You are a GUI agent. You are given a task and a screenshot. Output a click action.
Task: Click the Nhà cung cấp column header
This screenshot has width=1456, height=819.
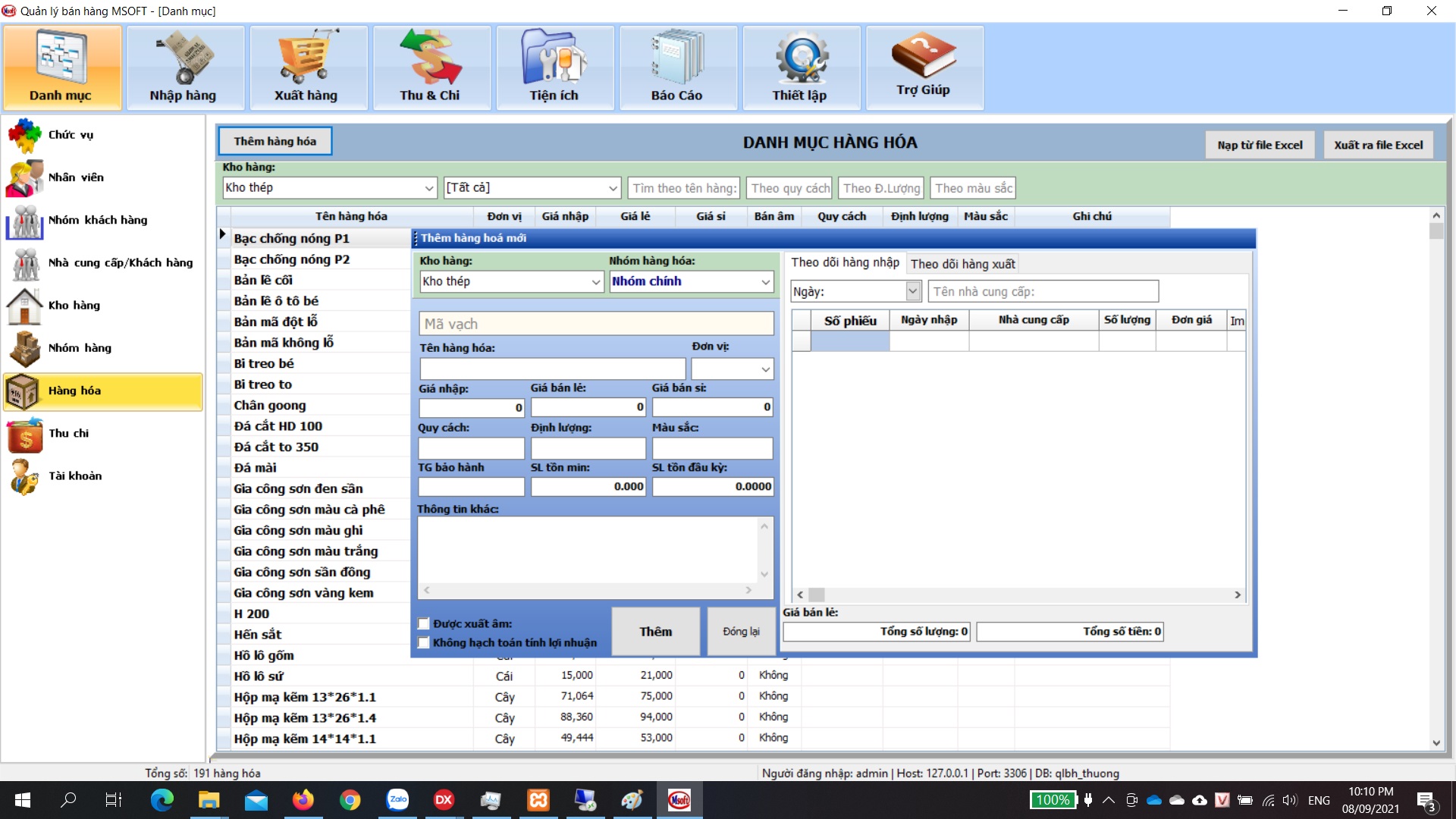(x=1034, y=320)
